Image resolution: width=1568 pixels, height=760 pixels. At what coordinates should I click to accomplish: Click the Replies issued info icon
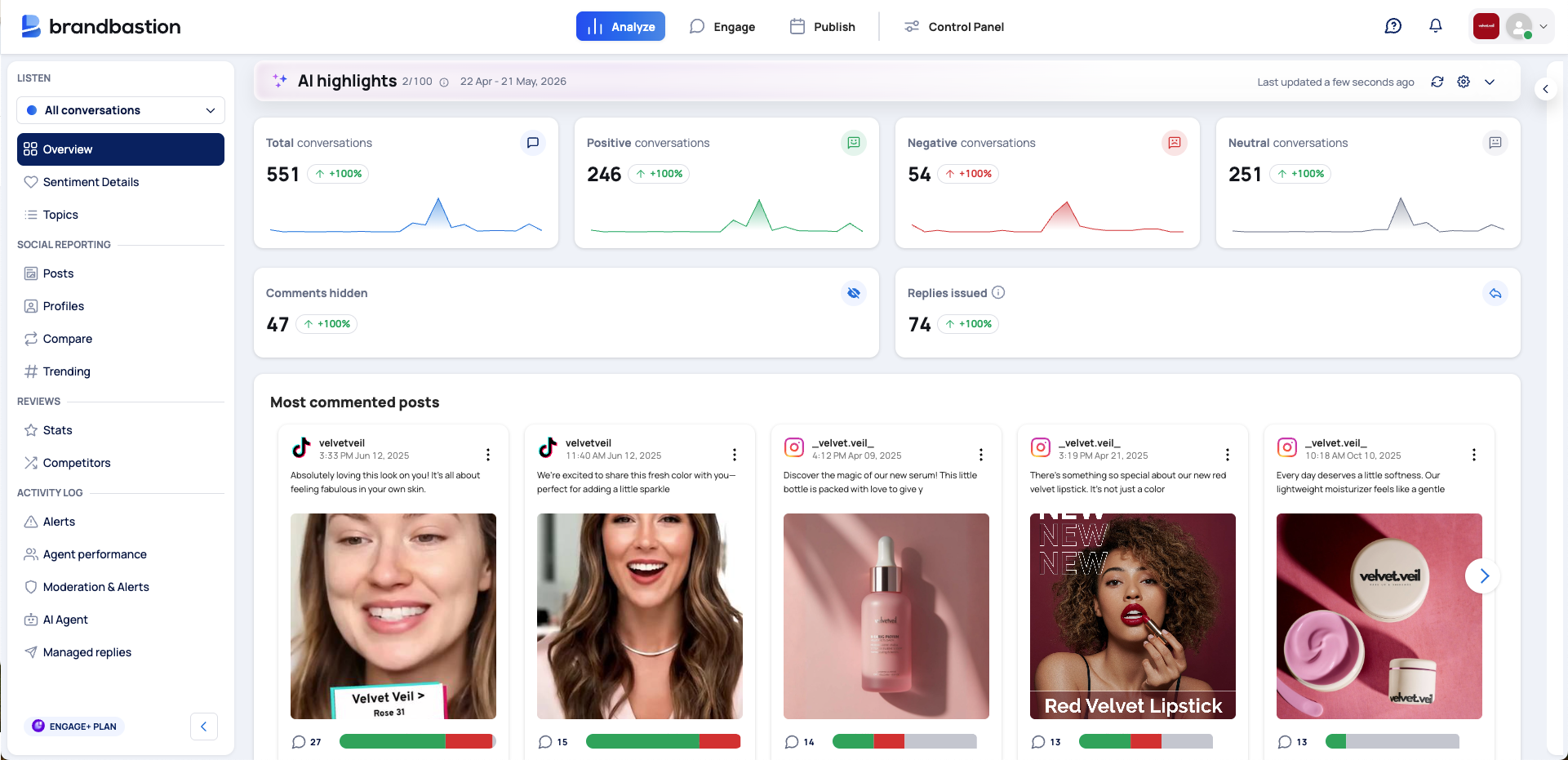[x=998, y=292]
